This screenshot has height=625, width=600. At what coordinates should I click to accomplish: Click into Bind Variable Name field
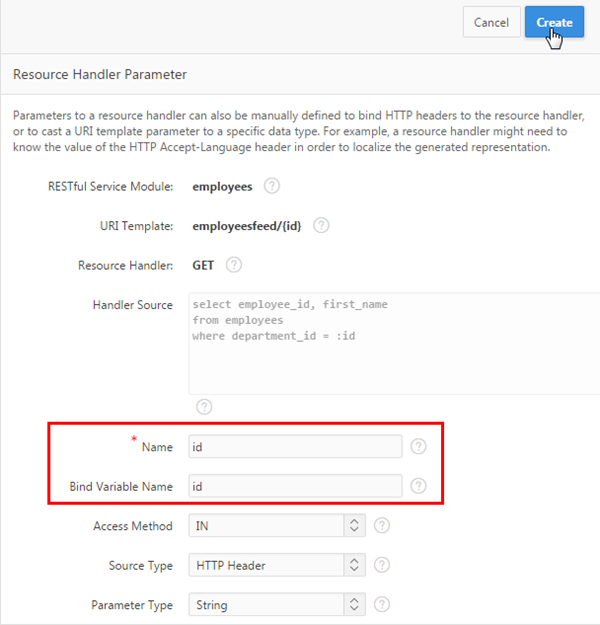point(295,486)
